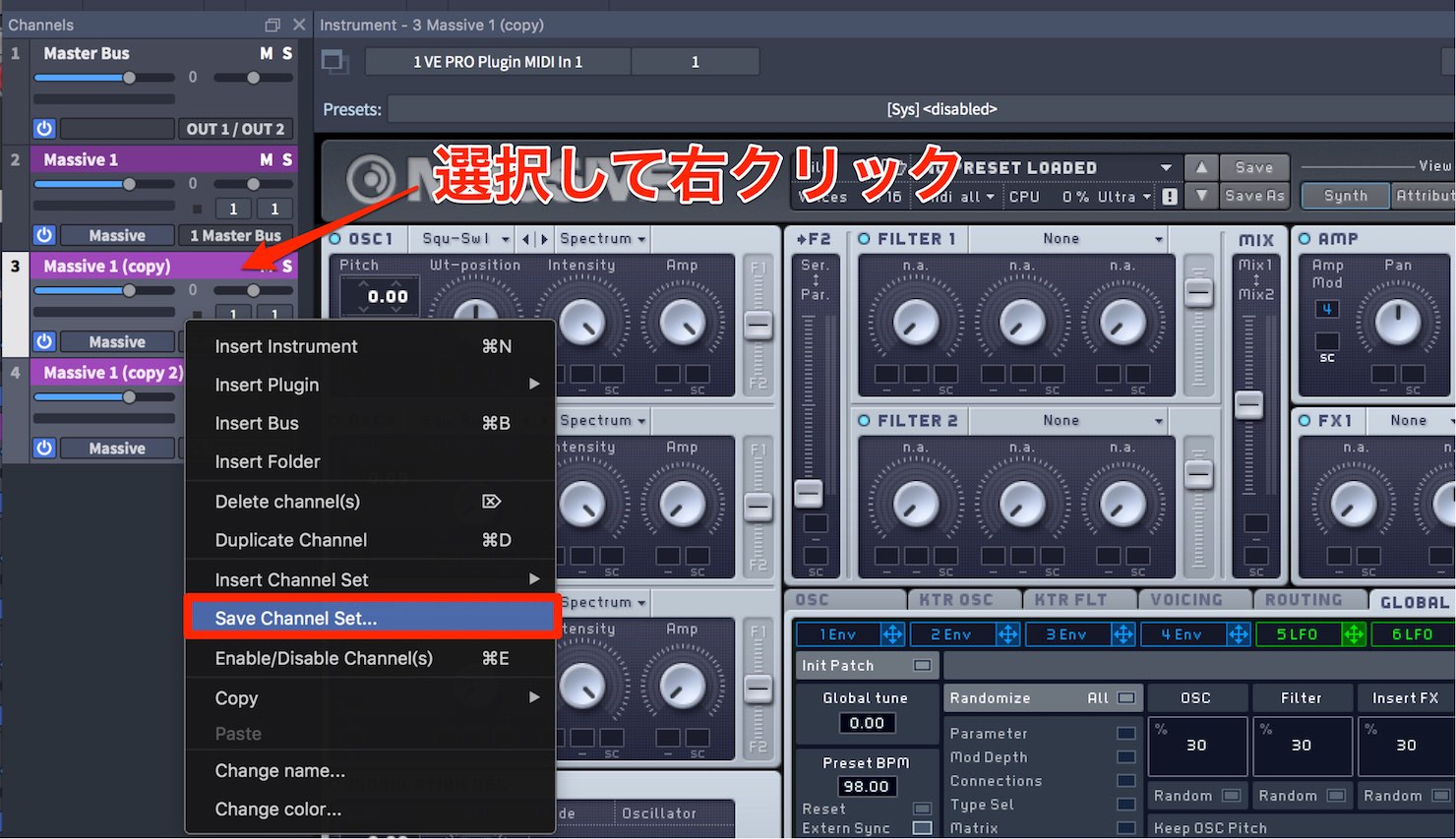Screen dimensions: 1456x839
Task: Click Save button in Massive header
Action: 1254,167
